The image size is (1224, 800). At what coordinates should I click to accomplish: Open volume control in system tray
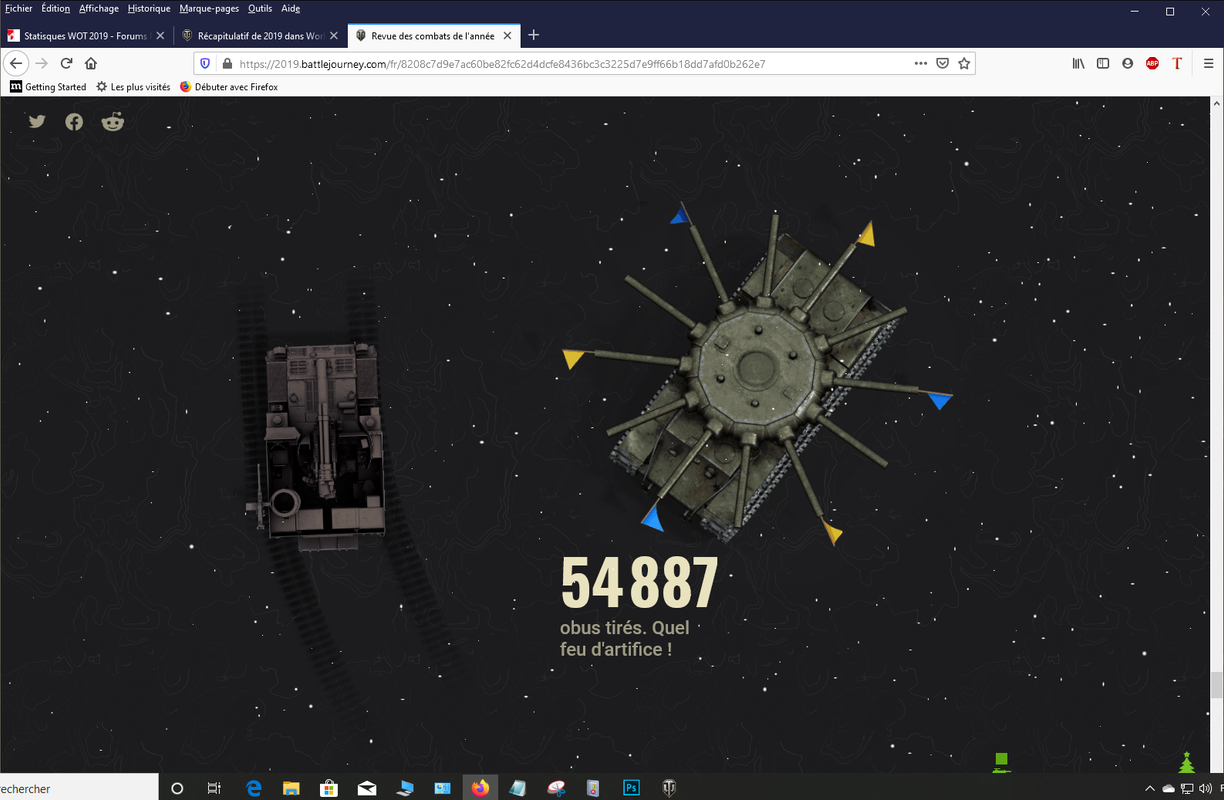click(1203, 788)
